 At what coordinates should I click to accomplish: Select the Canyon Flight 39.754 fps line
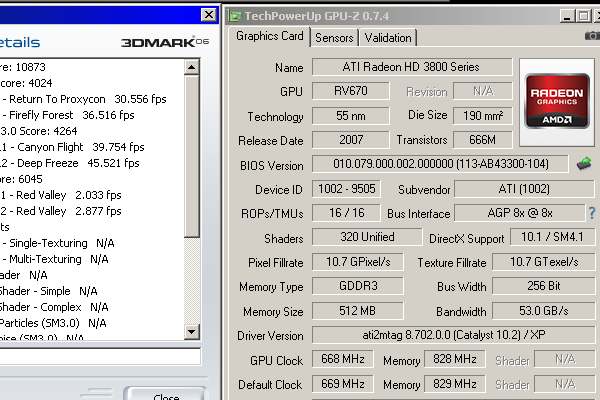tap(72, 147)
